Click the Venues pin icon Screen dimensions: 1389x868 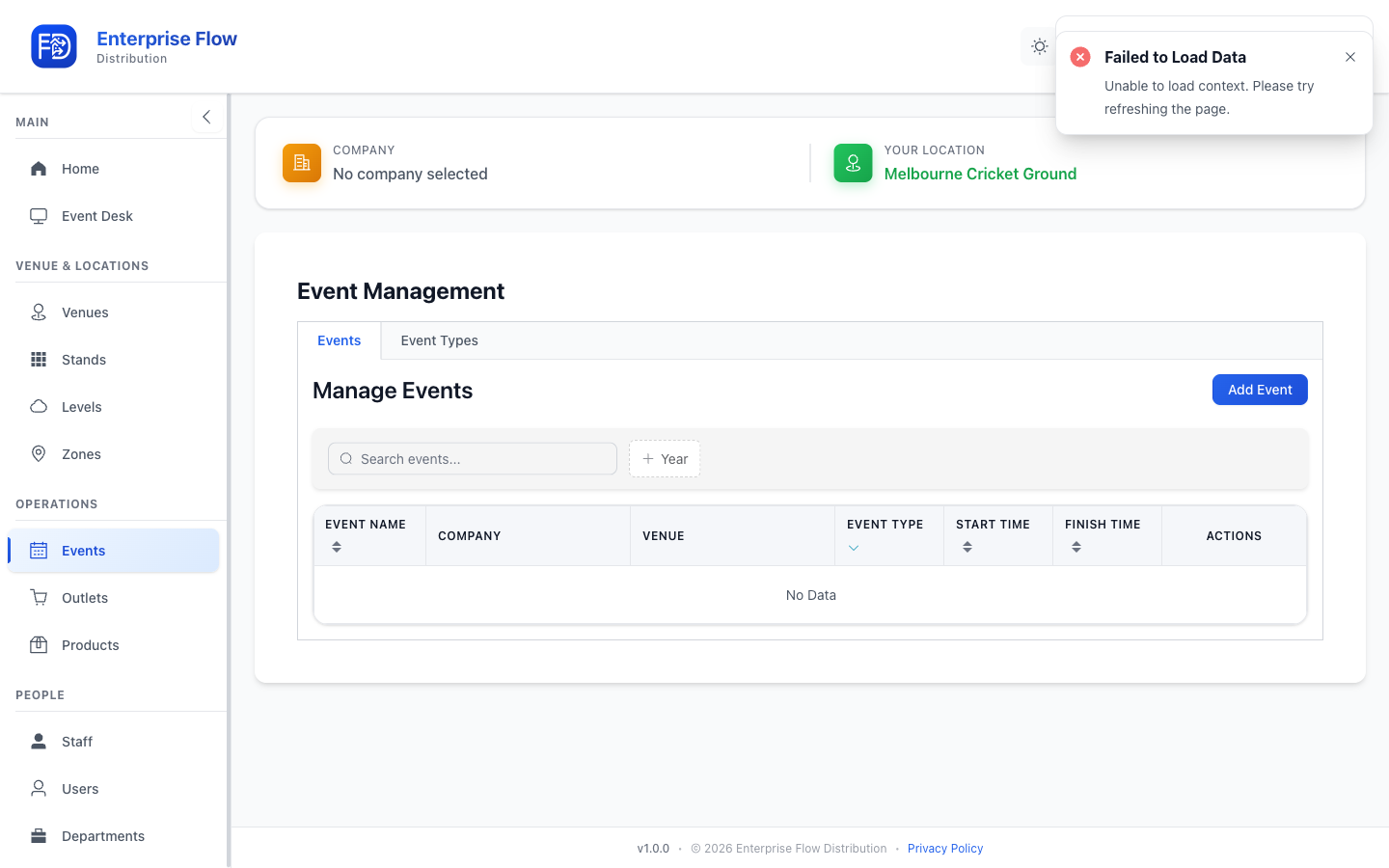click(x=39, y=312)
